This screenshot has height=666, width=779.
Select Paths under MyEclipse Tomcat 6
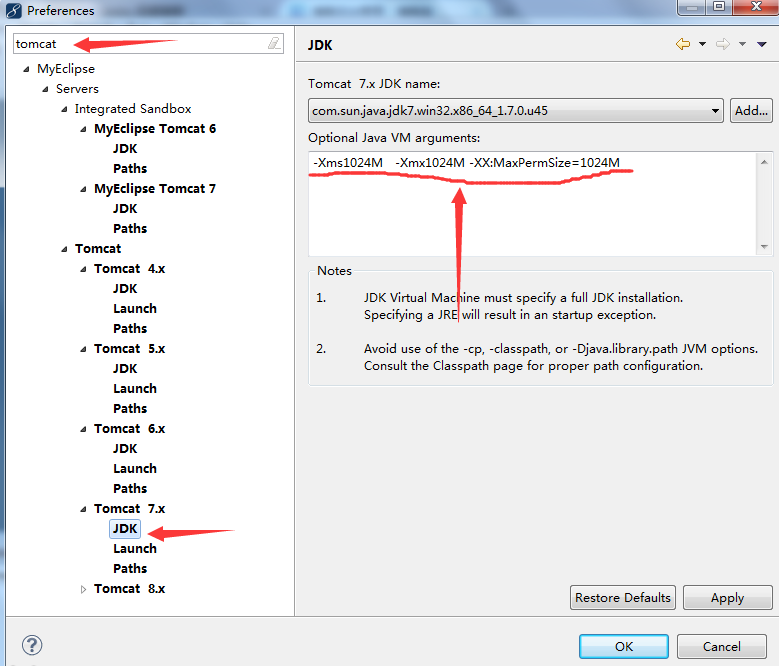click(x=130, y=168)
